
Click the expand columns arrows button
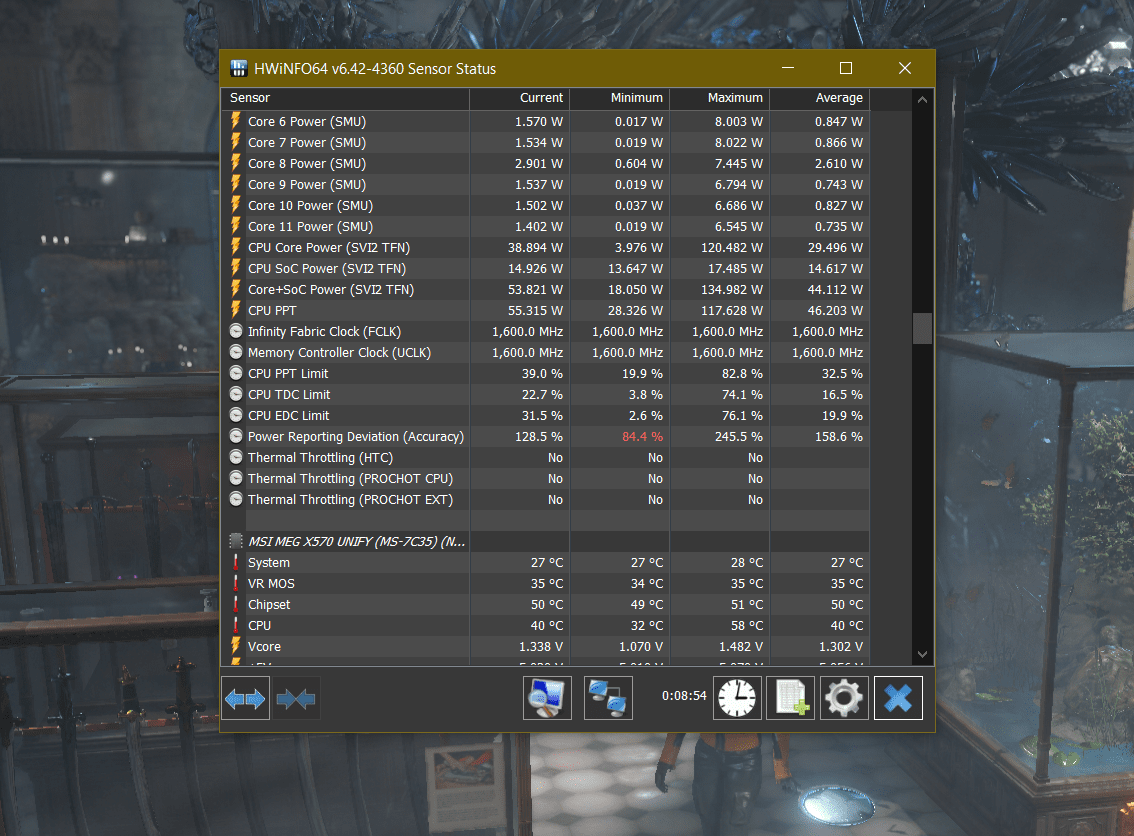tap(245, 699)
